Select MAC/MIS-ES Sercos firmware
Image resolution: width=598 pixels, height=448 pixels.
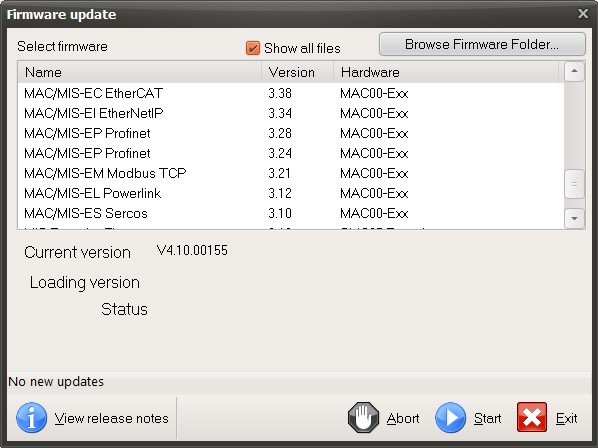[291, 214]
